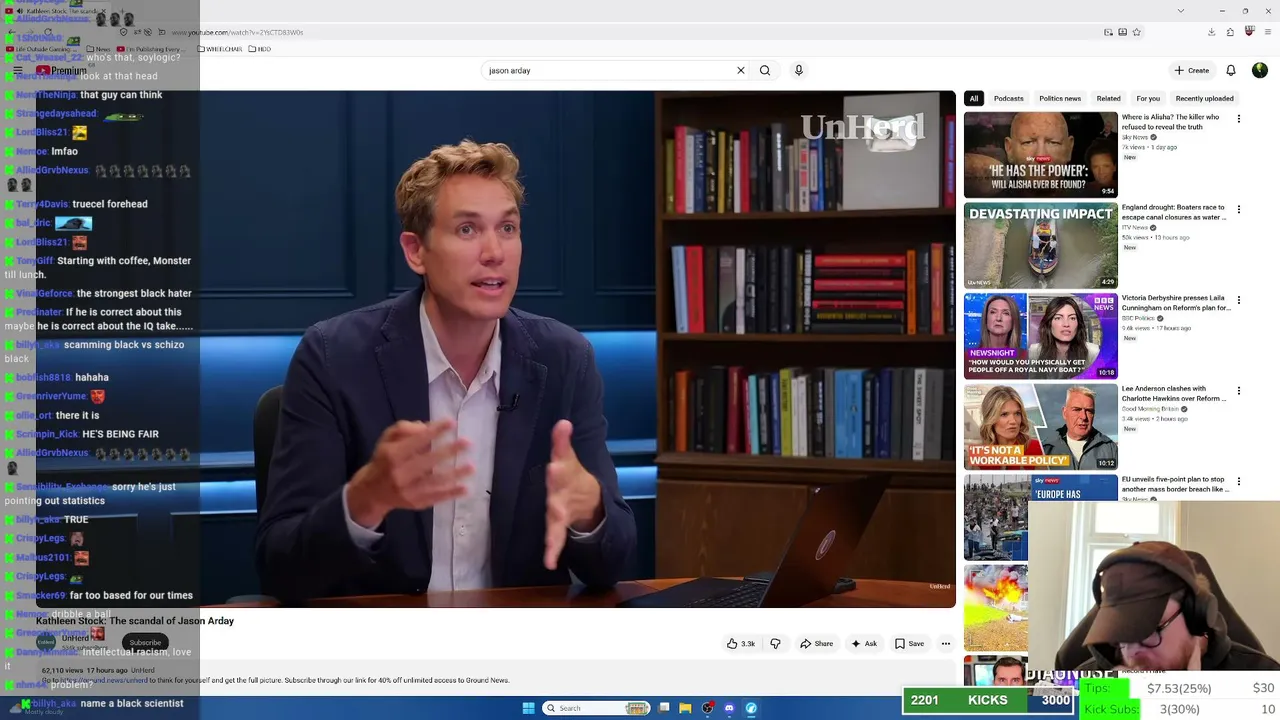Open the News bookmarks folder

pos(99,49)
